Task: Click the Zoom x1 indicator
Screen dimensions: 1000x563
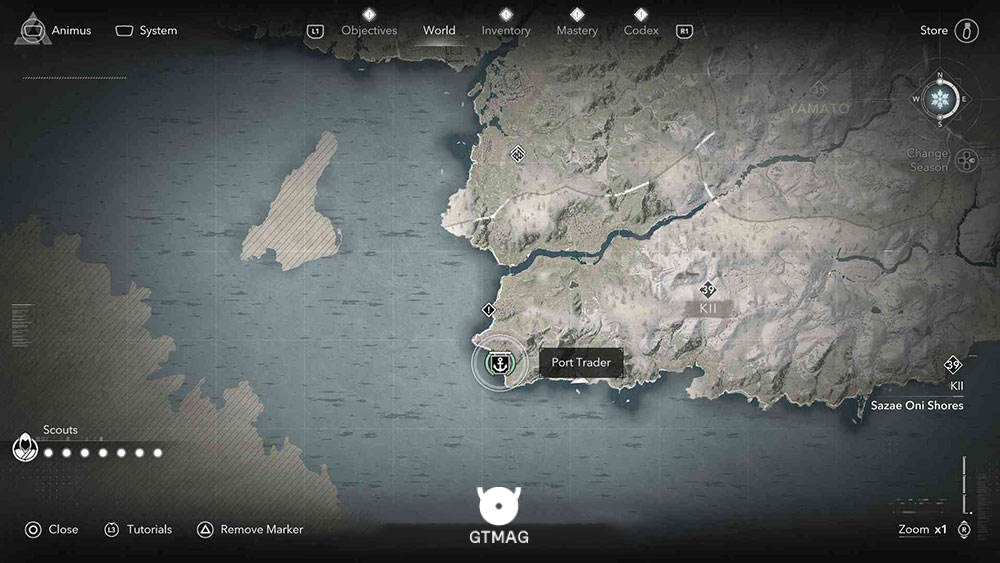Action: (922, 529)
